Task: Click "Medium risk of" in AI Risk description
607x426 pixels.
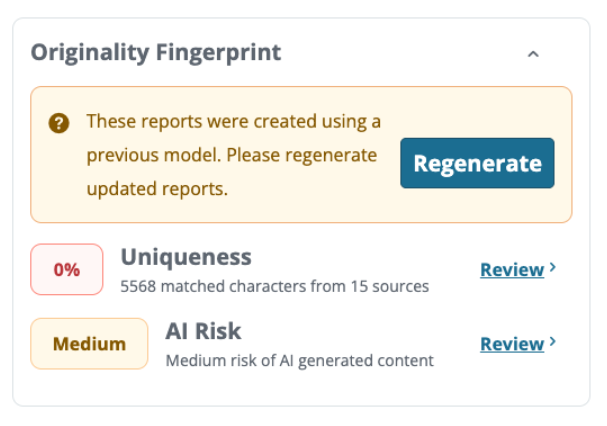Action: [220, 361]
